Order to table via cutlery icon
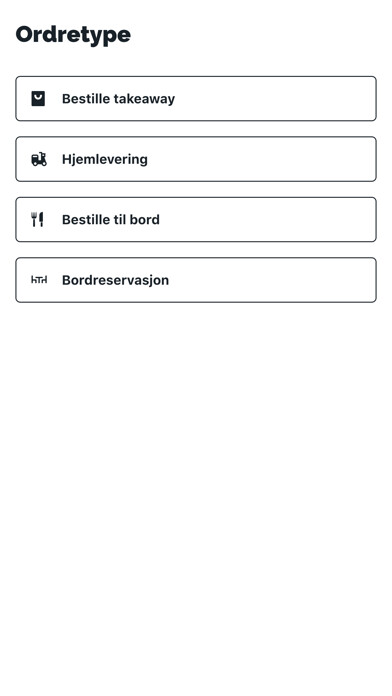 pyautogui.click(x=38, y=219)
